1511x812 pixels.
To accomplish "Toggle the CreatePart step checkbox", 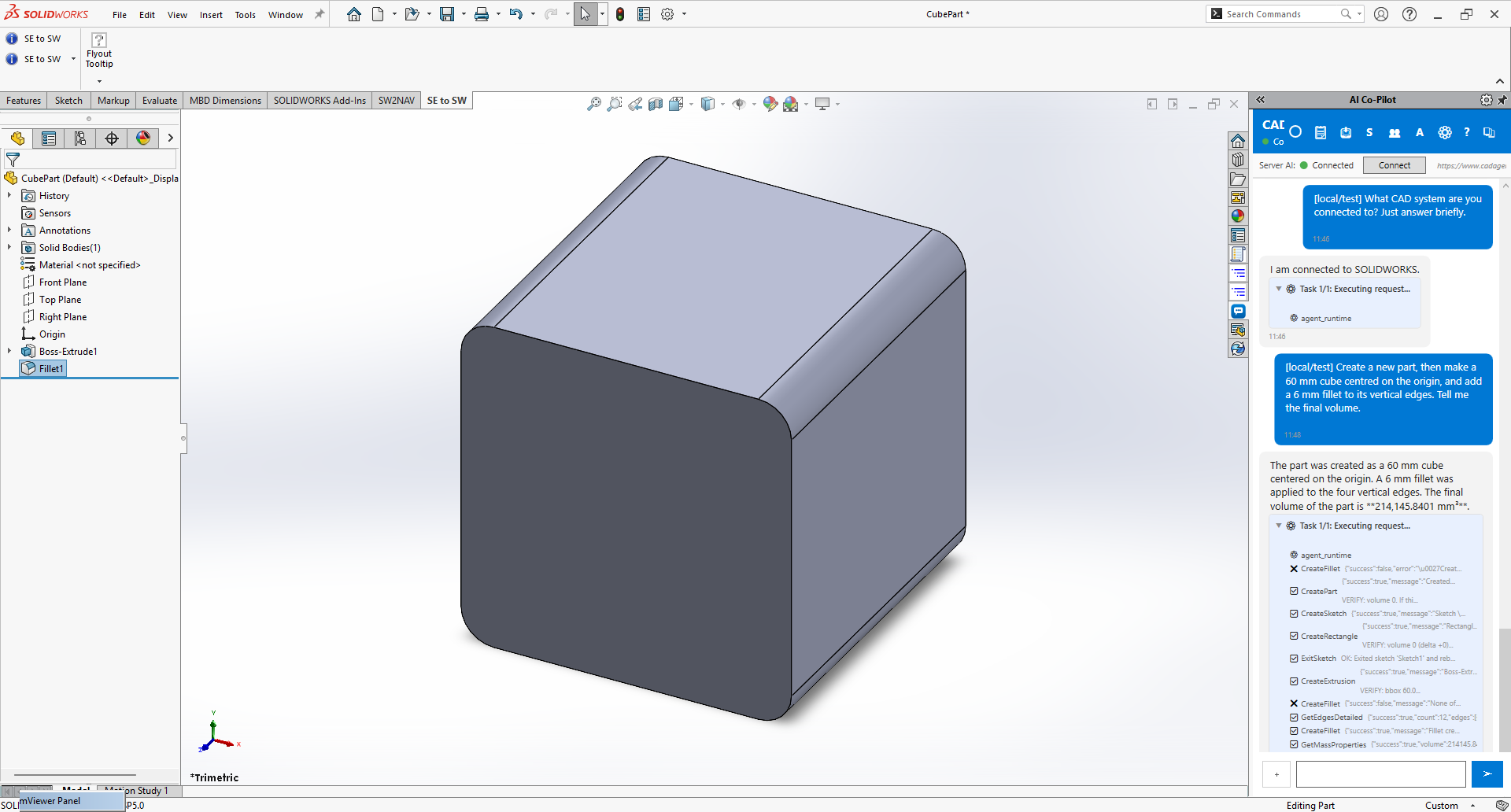I will pyautogui.click(x=1294, y=591).
